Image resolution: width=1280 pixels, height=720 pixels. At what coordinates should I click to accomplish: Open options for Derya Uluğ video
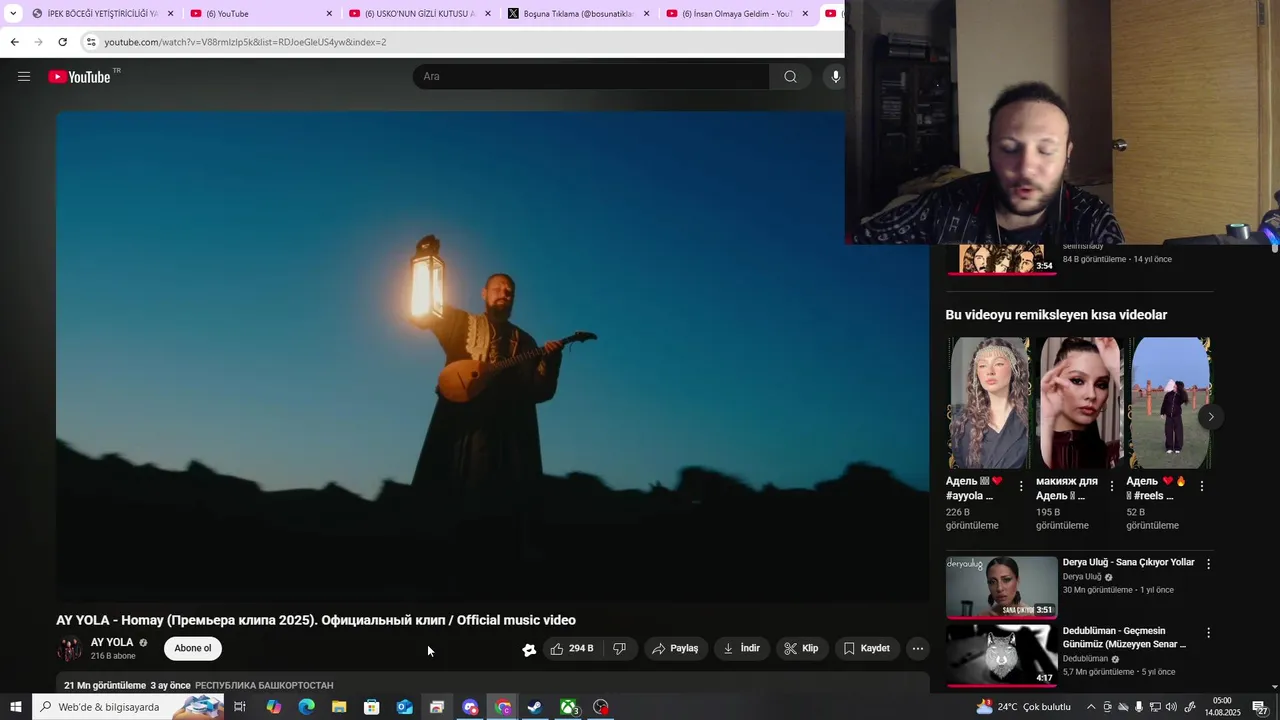pyautogui.click(x=1208, y=564)
